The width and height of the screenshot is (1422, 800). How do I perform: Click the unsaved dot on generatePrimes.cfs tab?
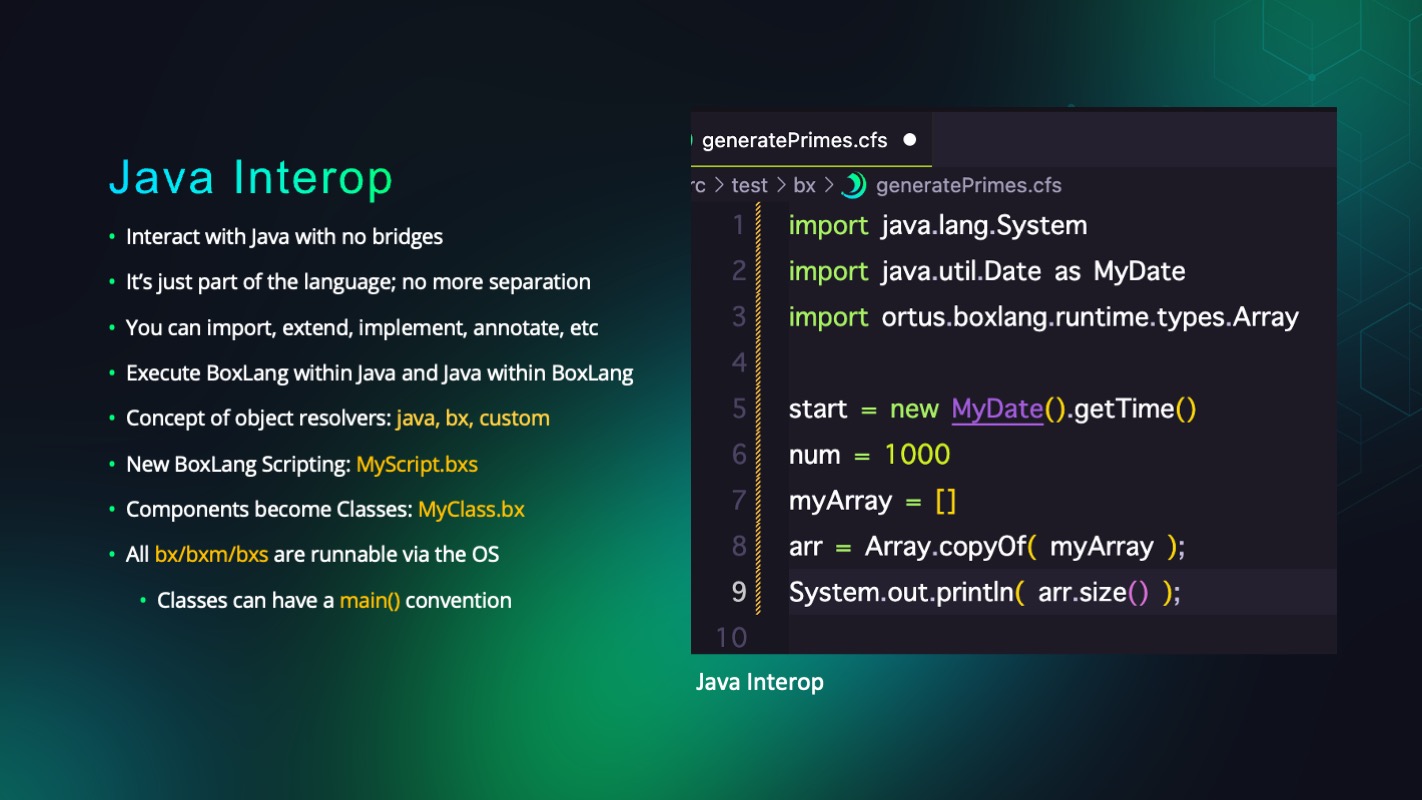pyautogui.click(x=910, y=140)
